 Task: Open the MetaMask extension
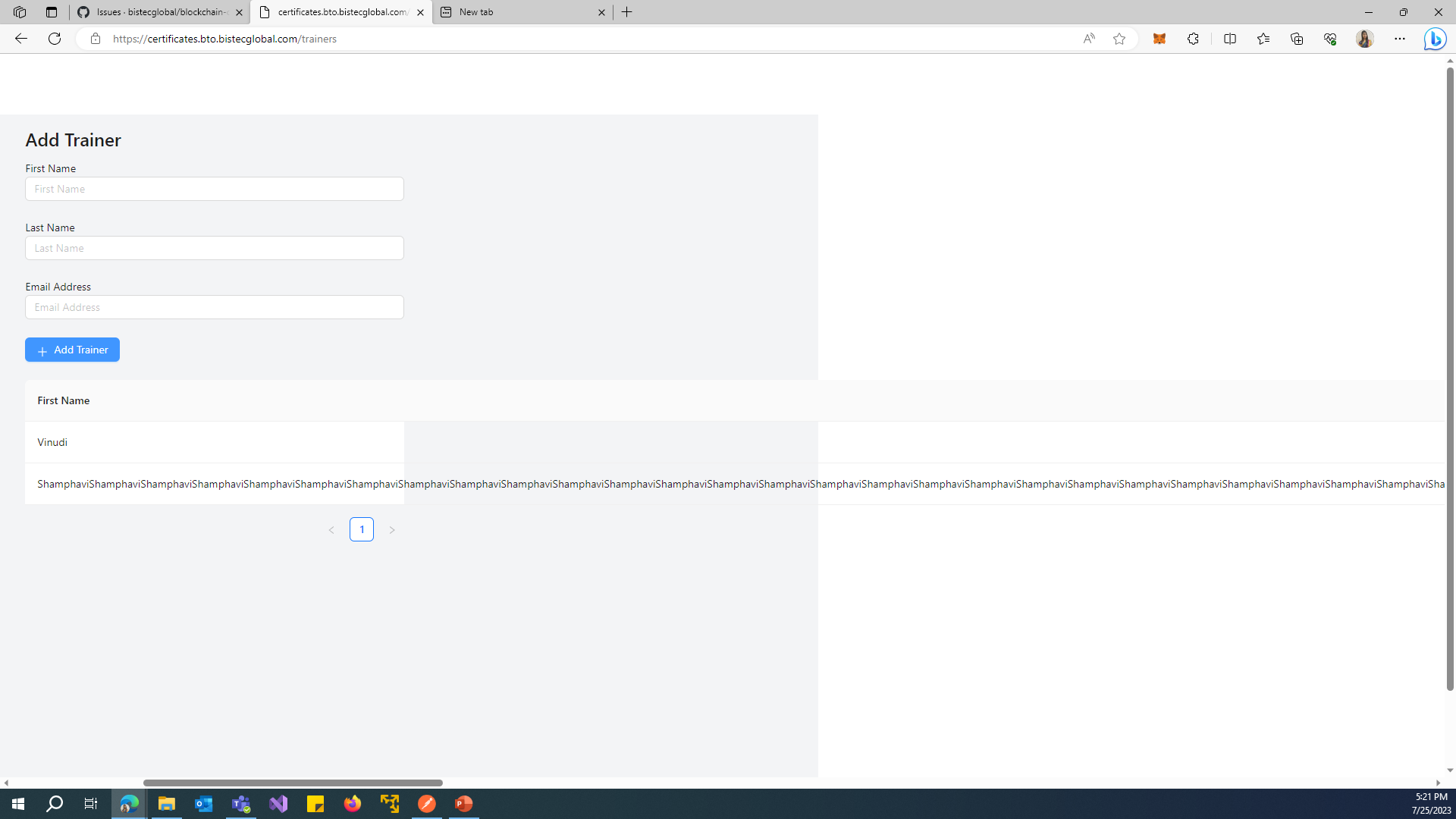point(1159,39)
